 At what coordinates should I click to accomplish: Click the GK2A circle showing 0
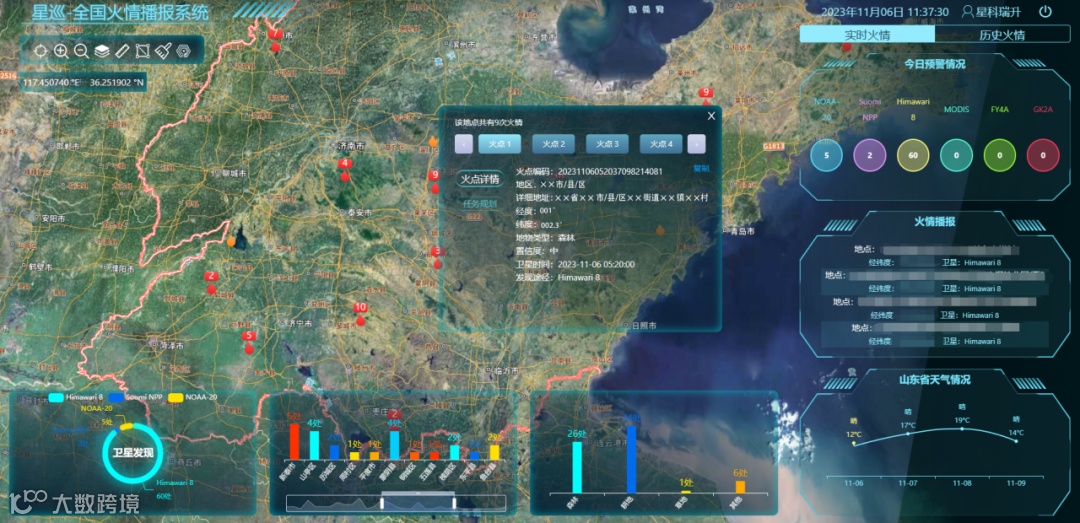tap(1043, 155)
